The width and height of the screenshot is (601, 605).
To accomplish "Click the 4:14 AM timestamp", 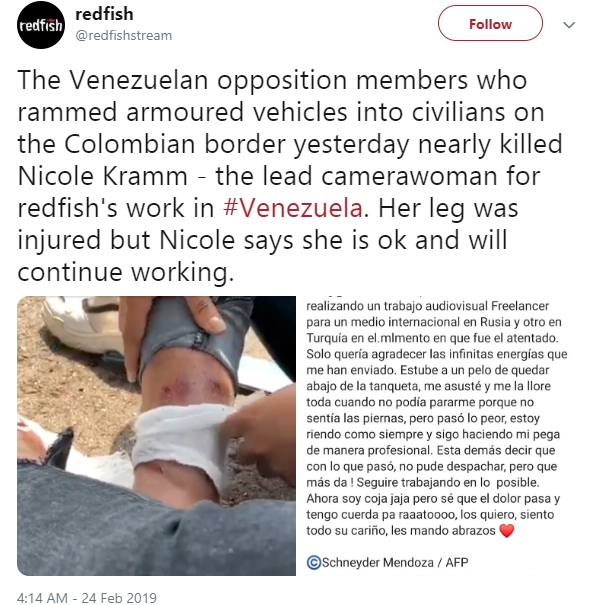I will pyautogui.click(x=42, y=598).
